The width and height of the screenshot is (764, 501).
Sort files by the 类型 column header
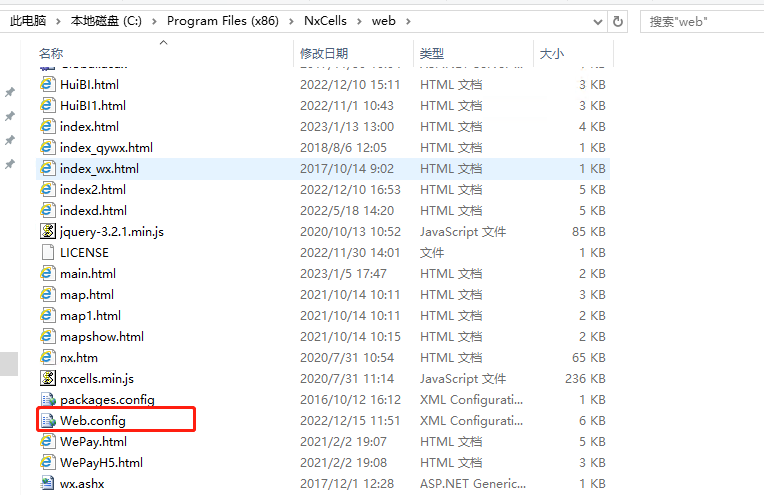point(432,53)
